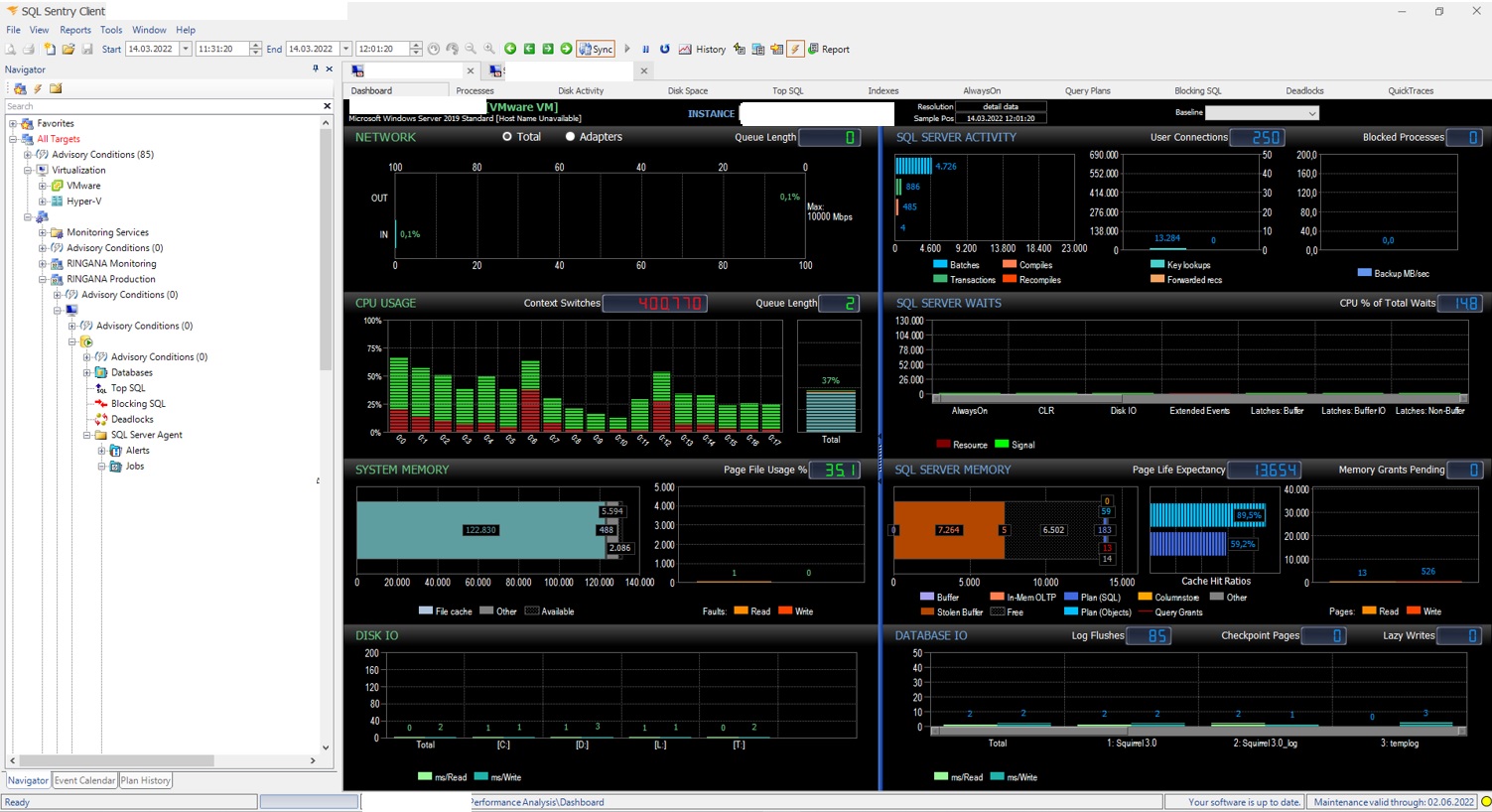The width and height of the screenshot is (1492, 812).
Task: Switch to the QuickTraces tab
Action: [1411, 90]
